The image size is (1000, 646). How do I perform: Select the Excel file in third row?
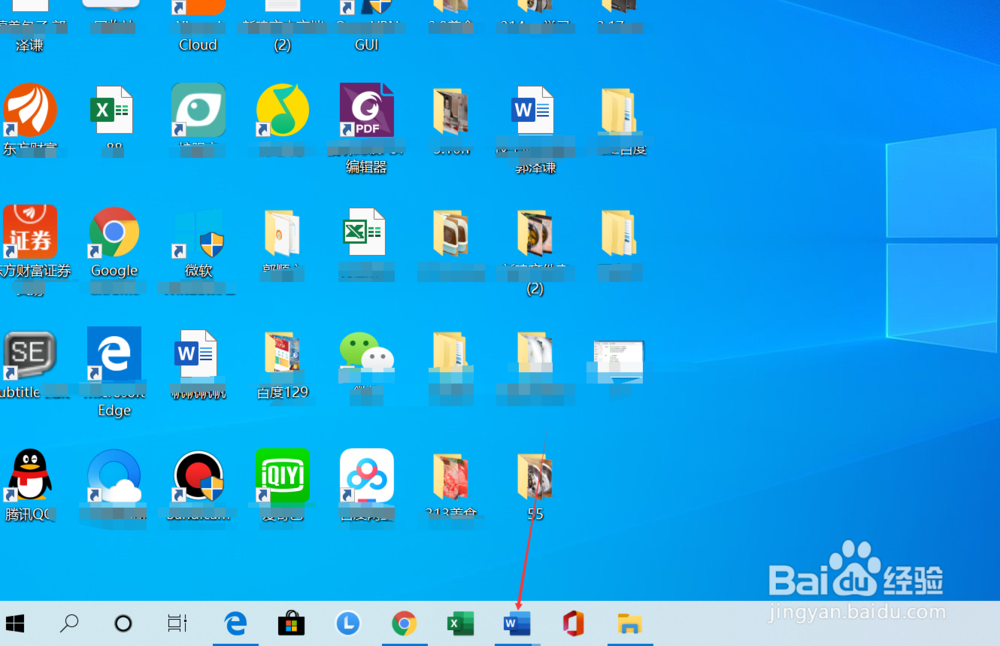364,232
